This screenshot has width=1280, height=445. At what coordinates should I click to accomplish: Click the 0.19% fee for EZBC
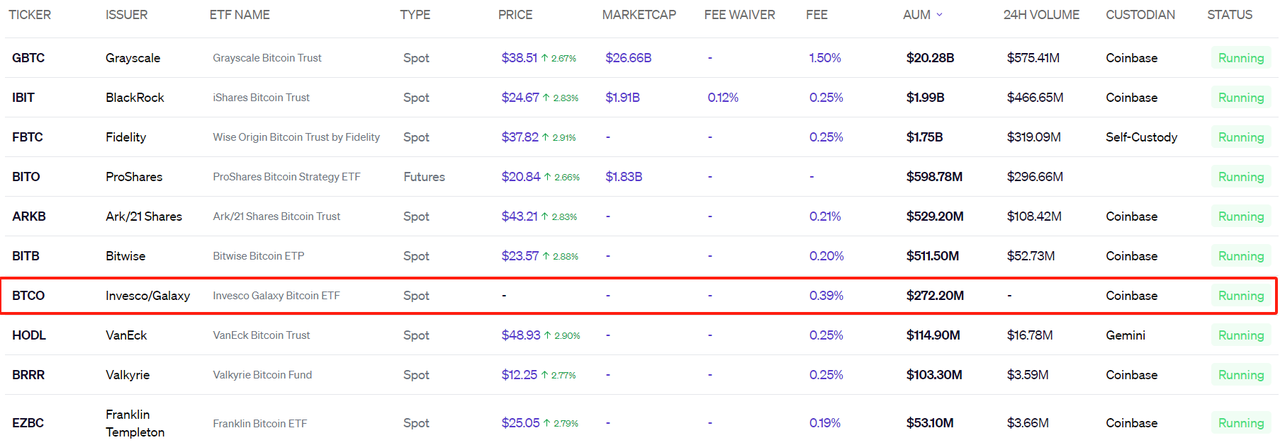[x=825, y=423]
